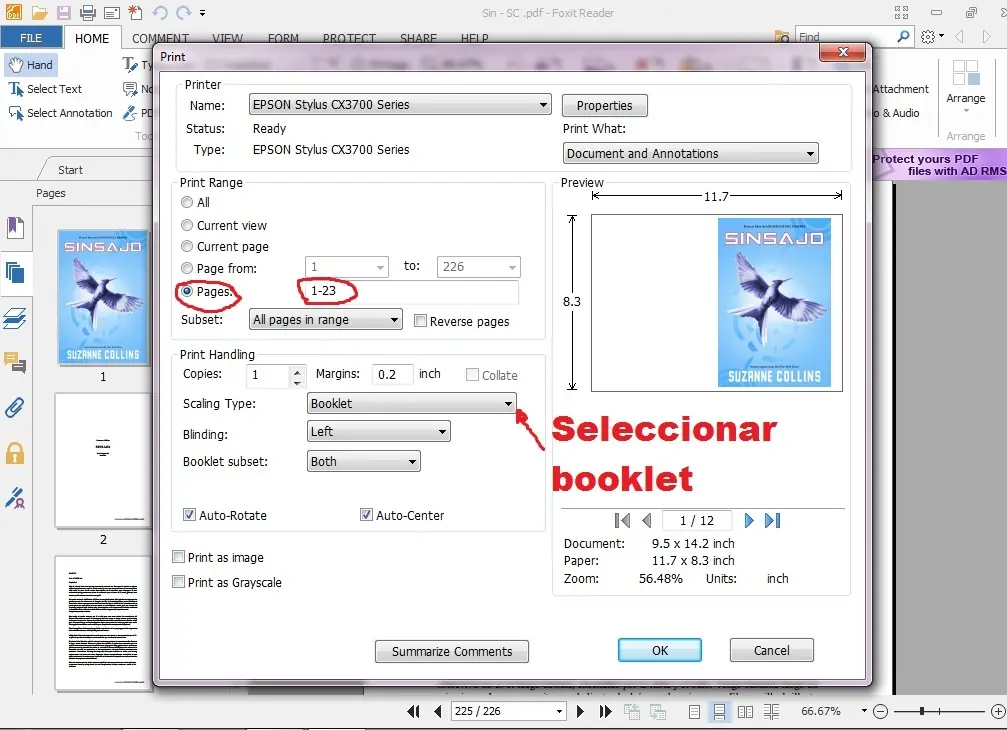Switch to the SHARE ribbon tab
Viewport: 1007px width, 730px height.
(418, 38)
